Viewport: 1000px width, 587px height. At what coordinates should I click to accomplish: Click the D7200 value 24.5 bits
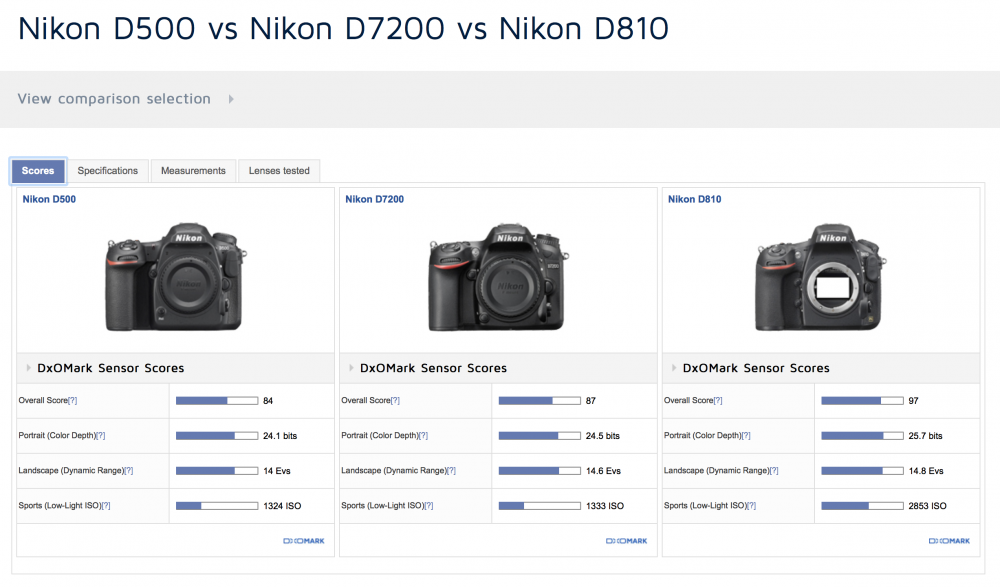coord(603,436)
